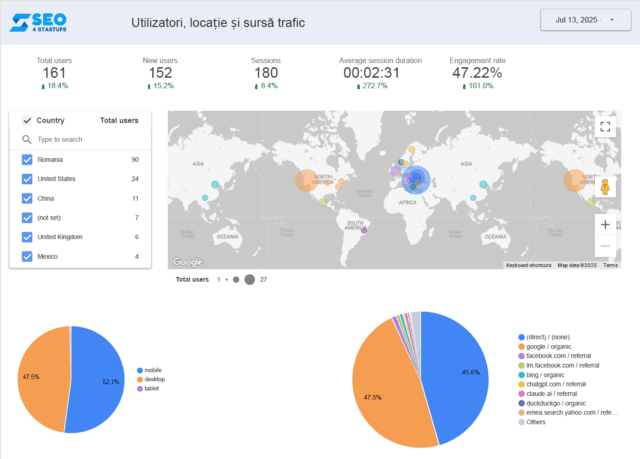Zoom out on the map

coord(605,246)
